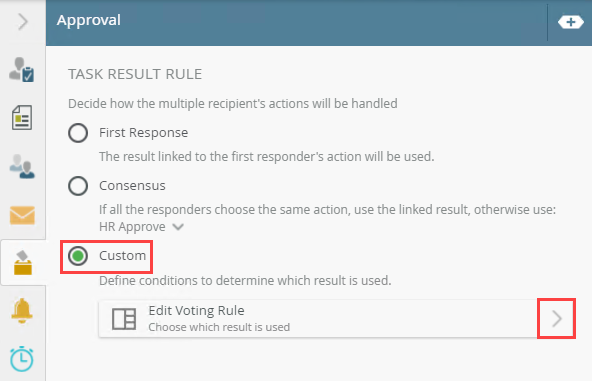
Task: Select the First Response radio button
Action: 78,133
